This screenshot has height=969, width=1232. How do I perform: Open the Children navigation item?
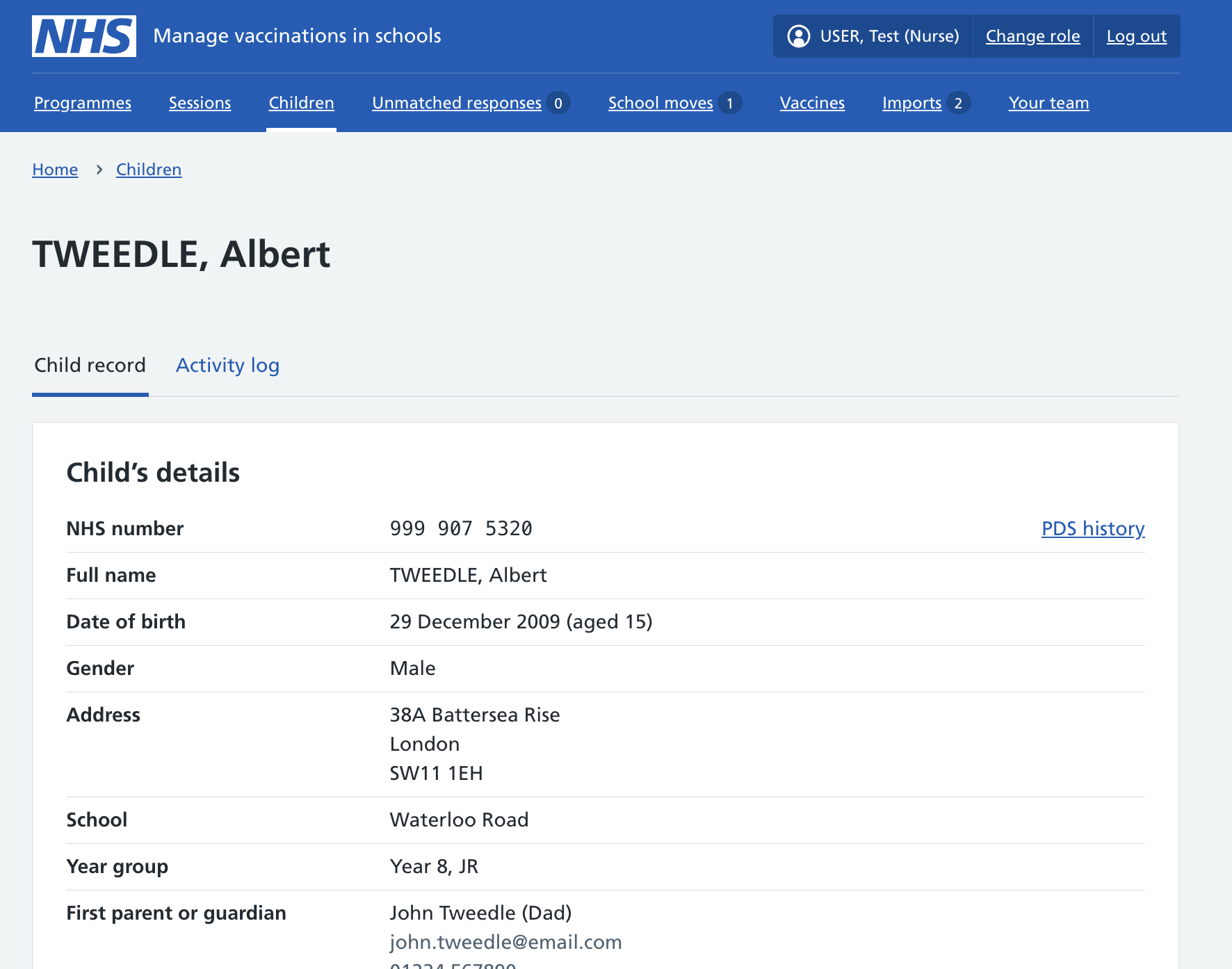301,103
